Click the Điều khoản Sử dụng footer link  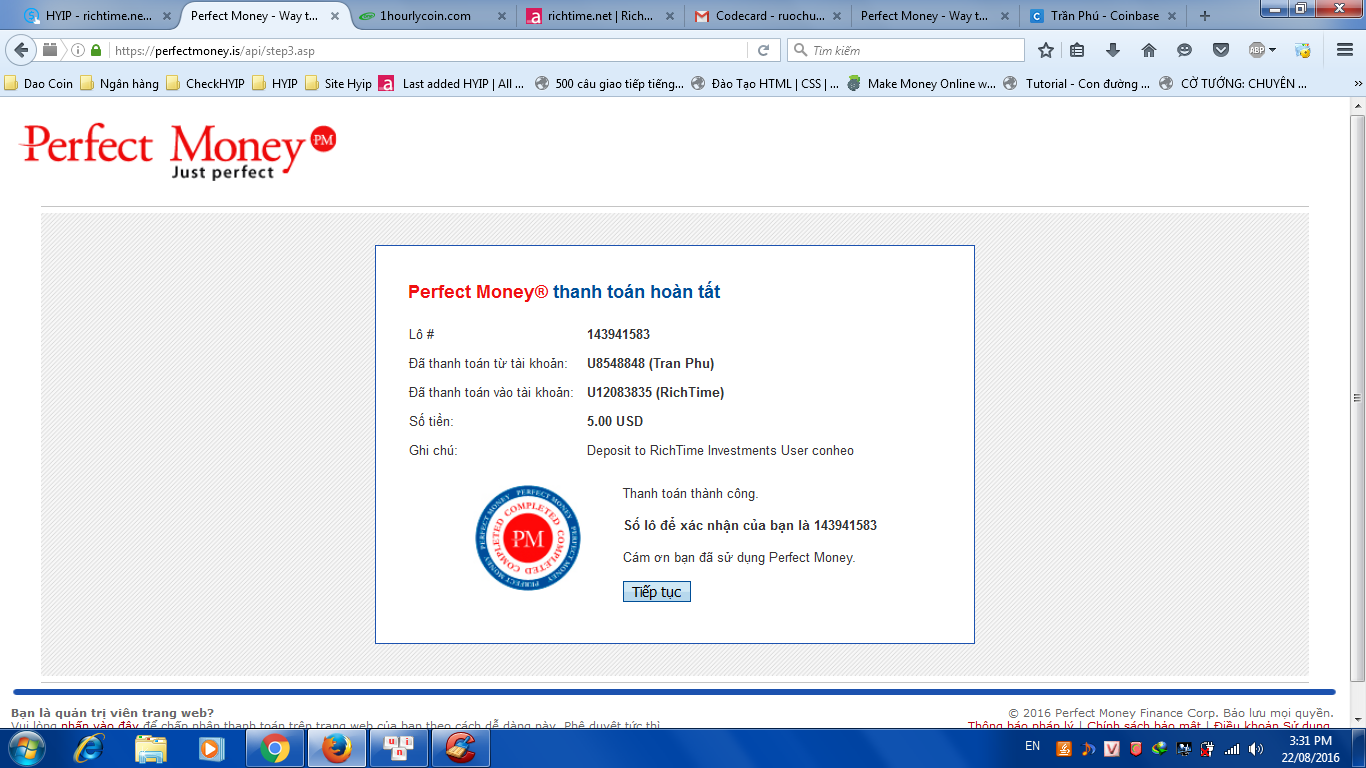1272,726
